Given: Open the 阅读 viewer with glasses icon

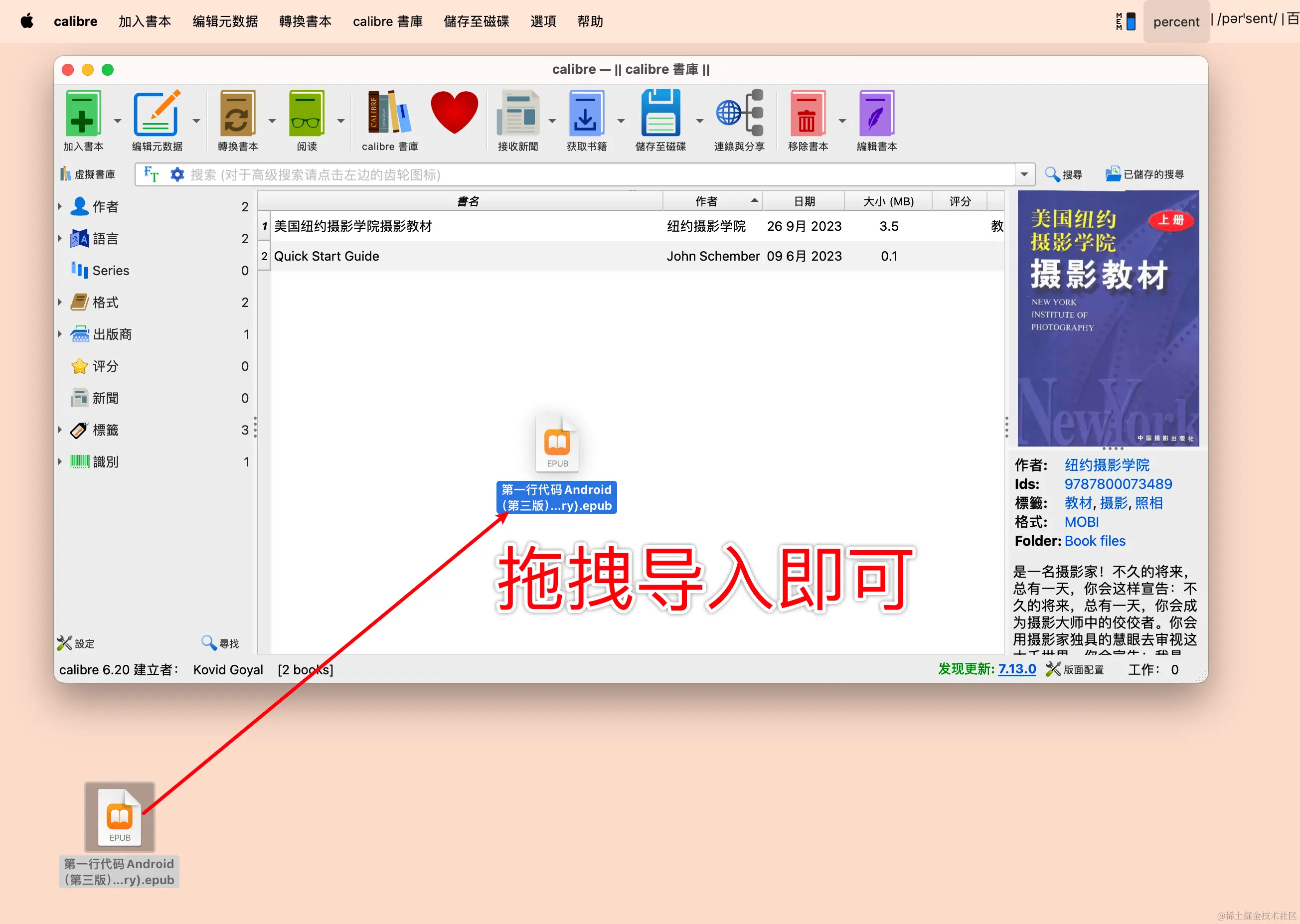Looking at the screenshot, I should click(x=307, y=114).
